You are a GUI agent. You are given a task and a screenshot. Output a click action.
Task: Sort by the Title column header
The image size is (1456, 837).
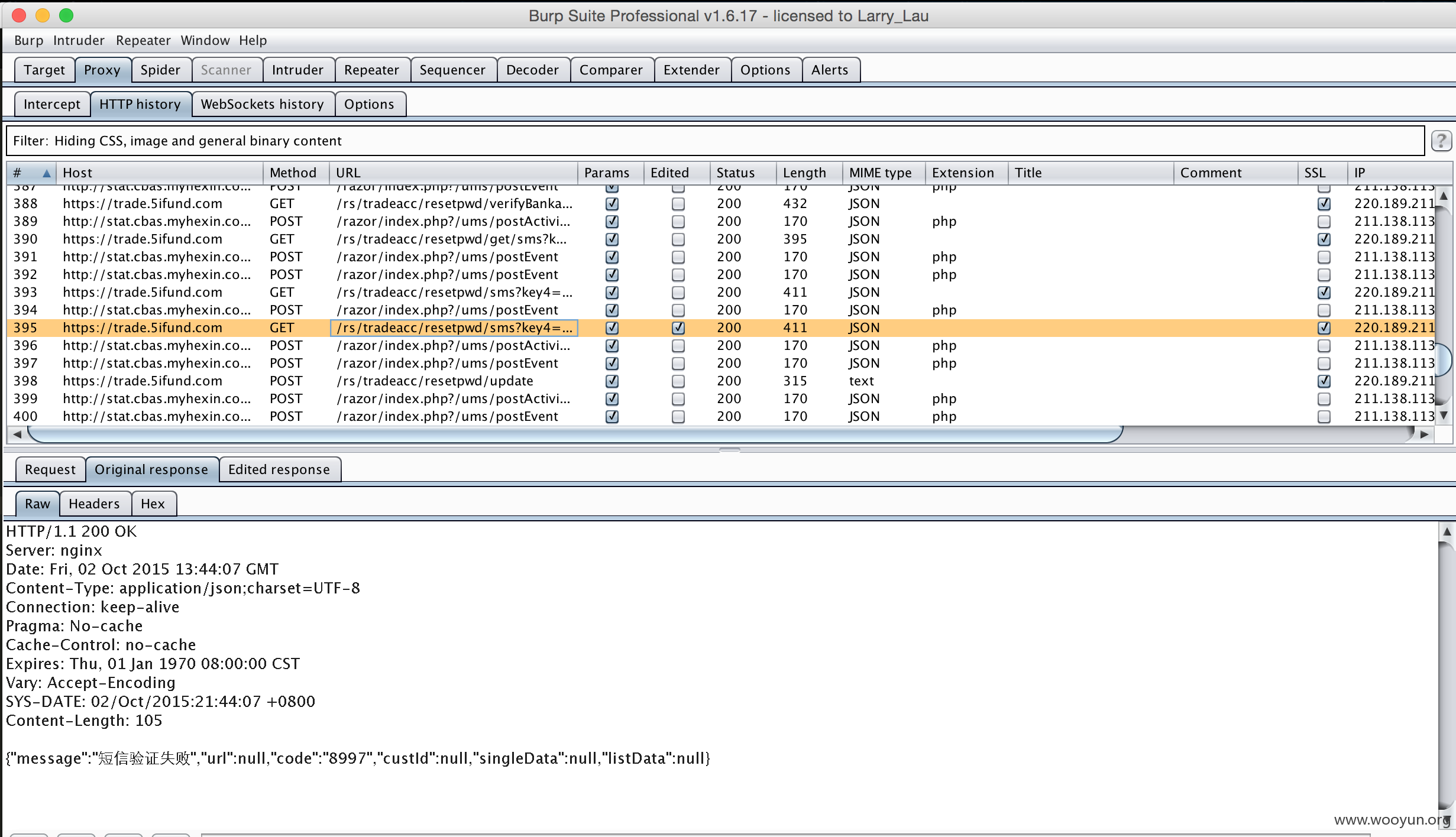point(1091,173)
